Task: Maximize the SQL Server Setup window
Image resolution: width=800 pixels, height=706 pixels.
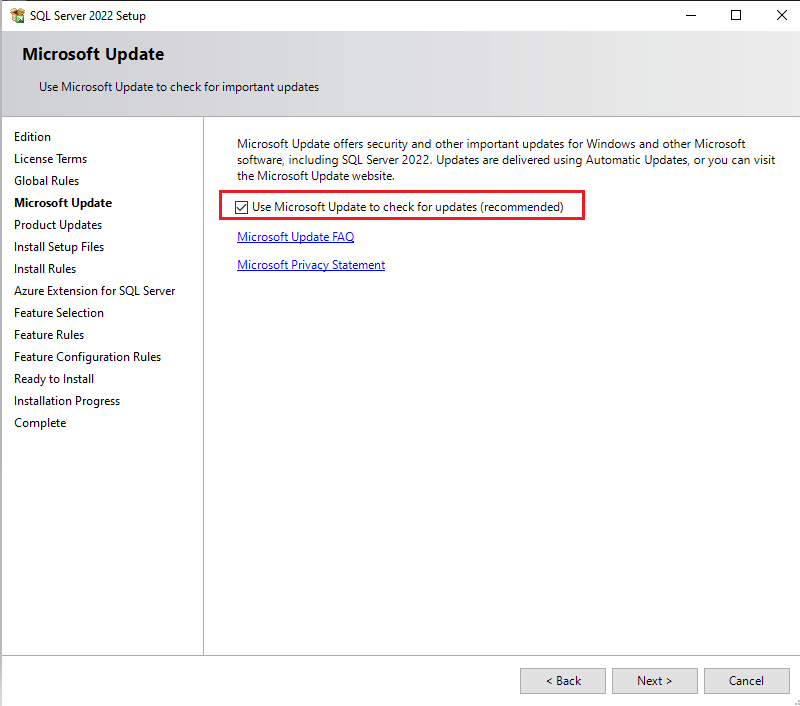Action: [x=736, y=15]
